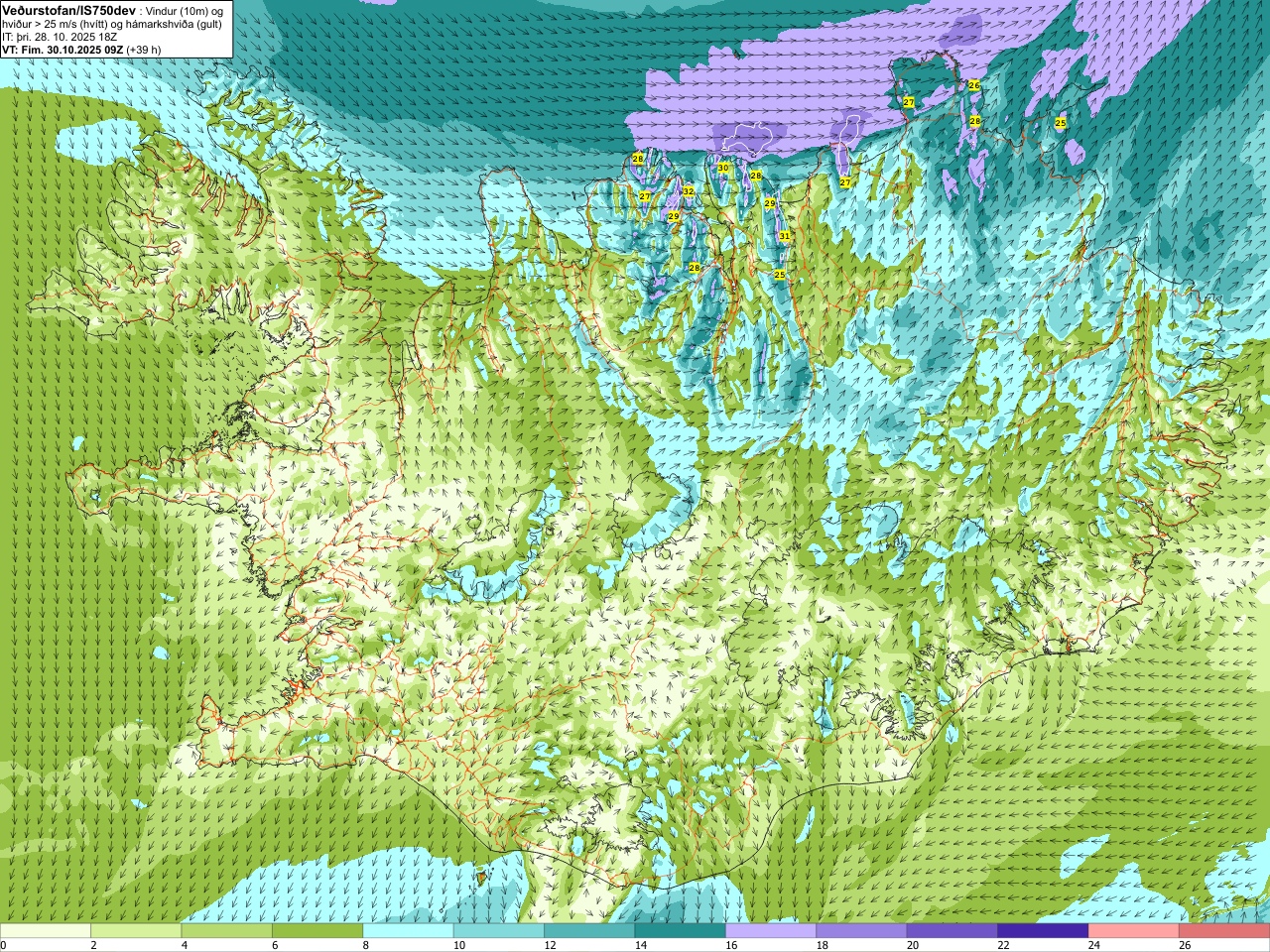Click the yellow gust marker labeled 32
1270x952 pixels.
coord(688,191)
